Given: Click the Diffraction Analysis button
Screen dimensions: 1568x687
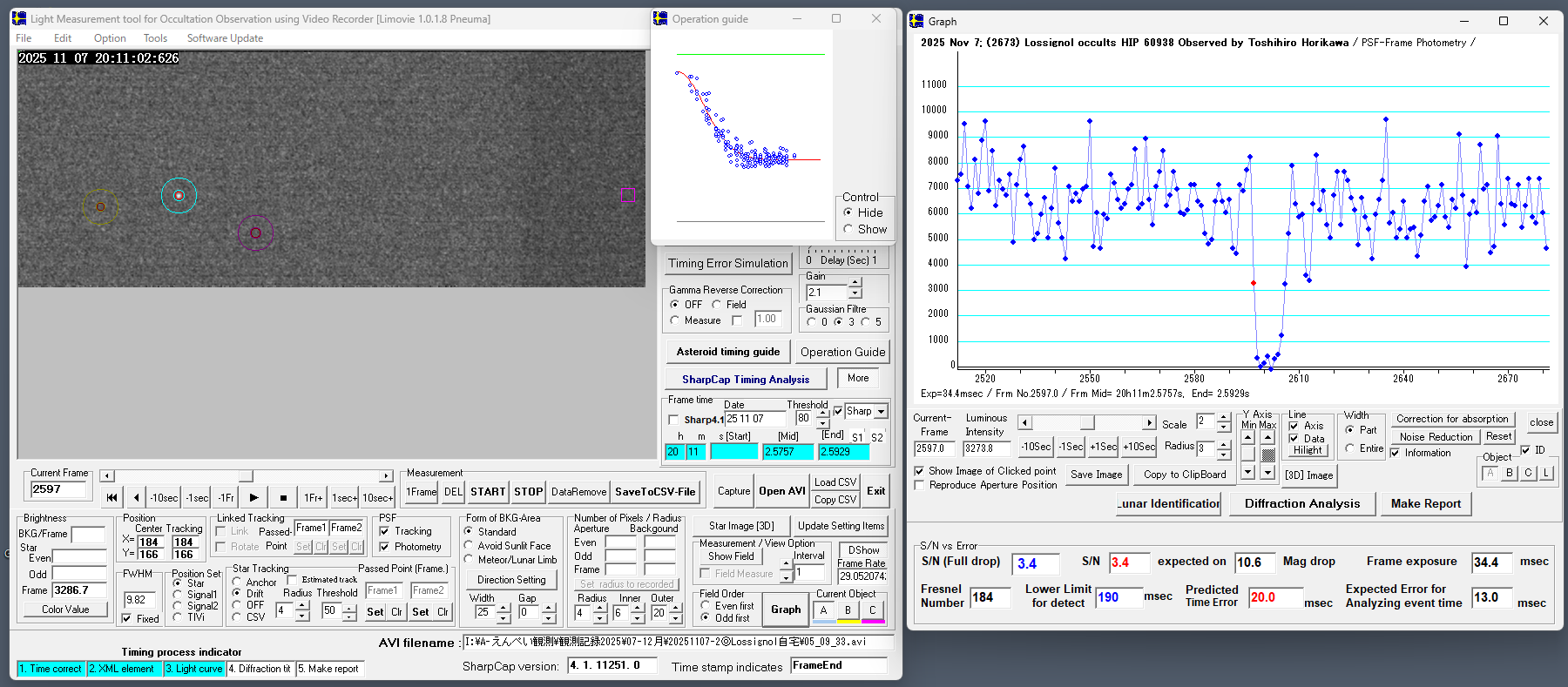Looking at the screenshot, I should point(1301,503).
